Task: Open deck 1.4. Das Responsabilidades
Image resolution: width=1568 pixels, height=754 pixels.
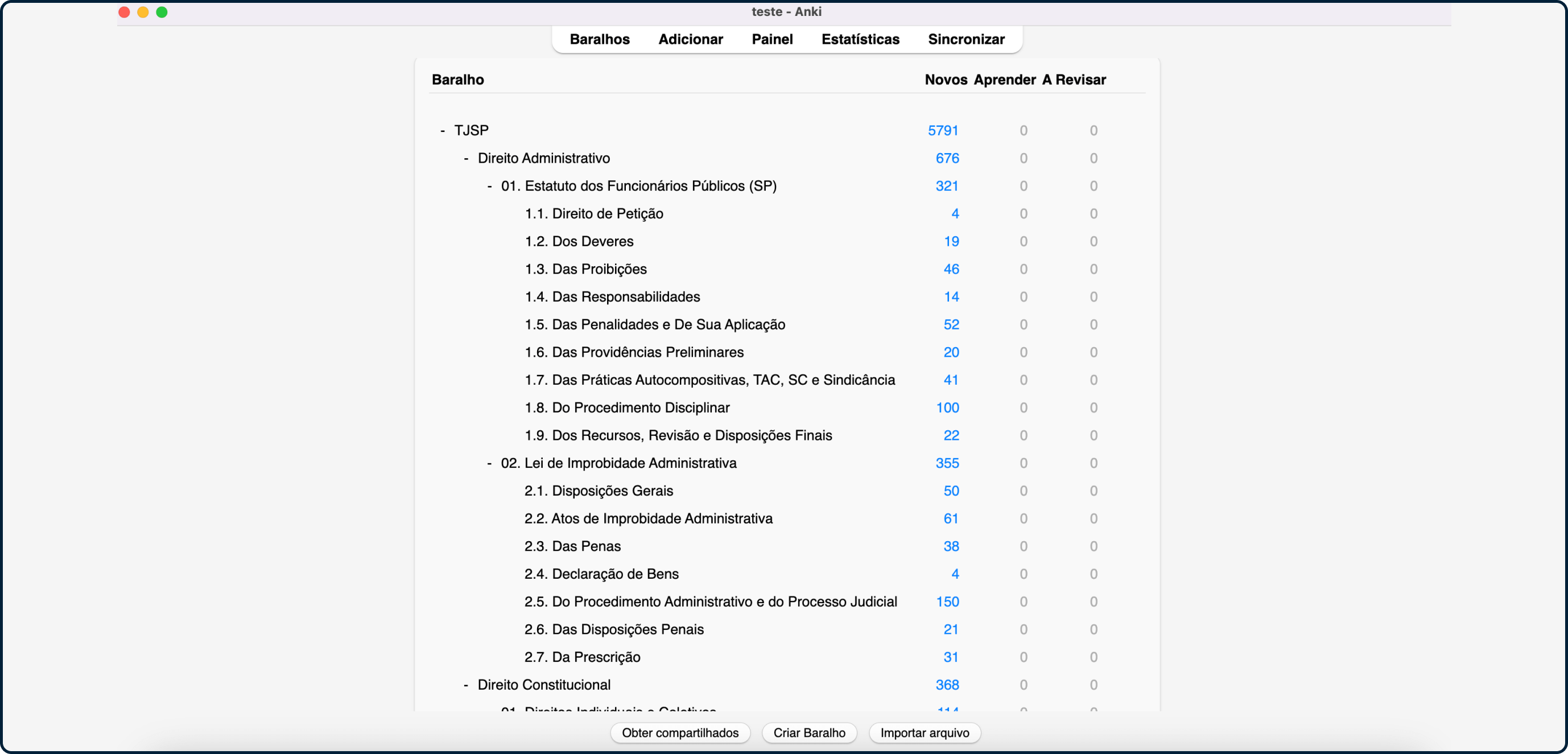Action: [612, 296]
